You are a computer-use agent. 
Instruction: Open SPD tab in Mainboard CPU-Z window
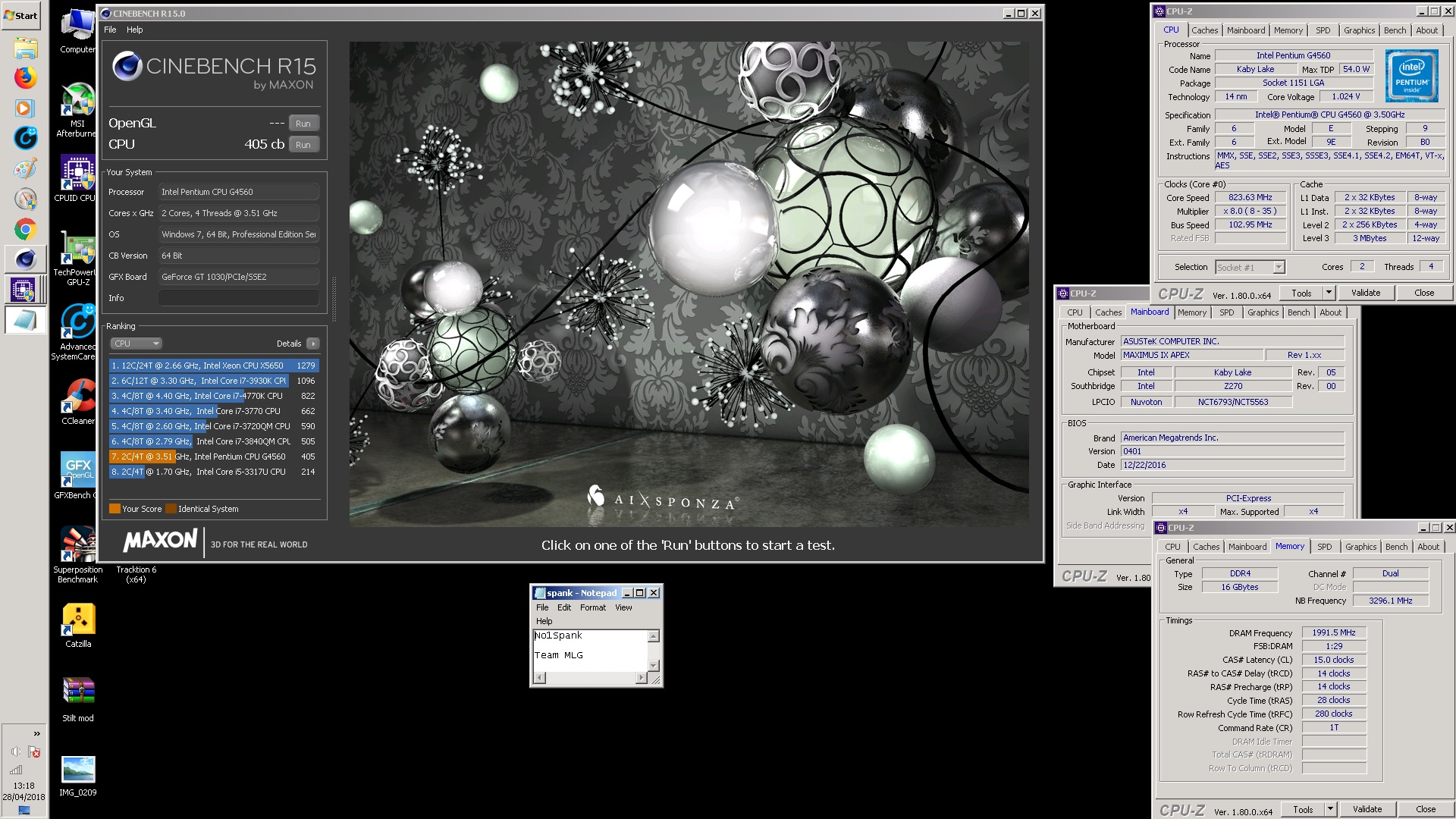[x=1226, y=312]
